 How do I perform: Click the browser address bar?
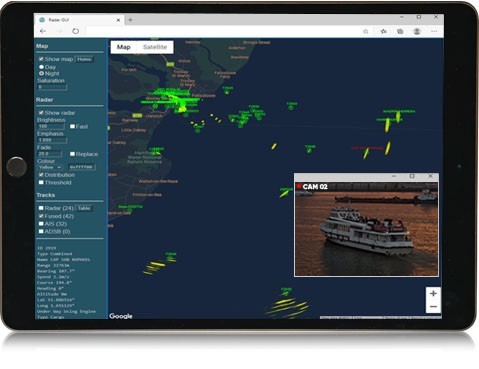tap(222, 31)
